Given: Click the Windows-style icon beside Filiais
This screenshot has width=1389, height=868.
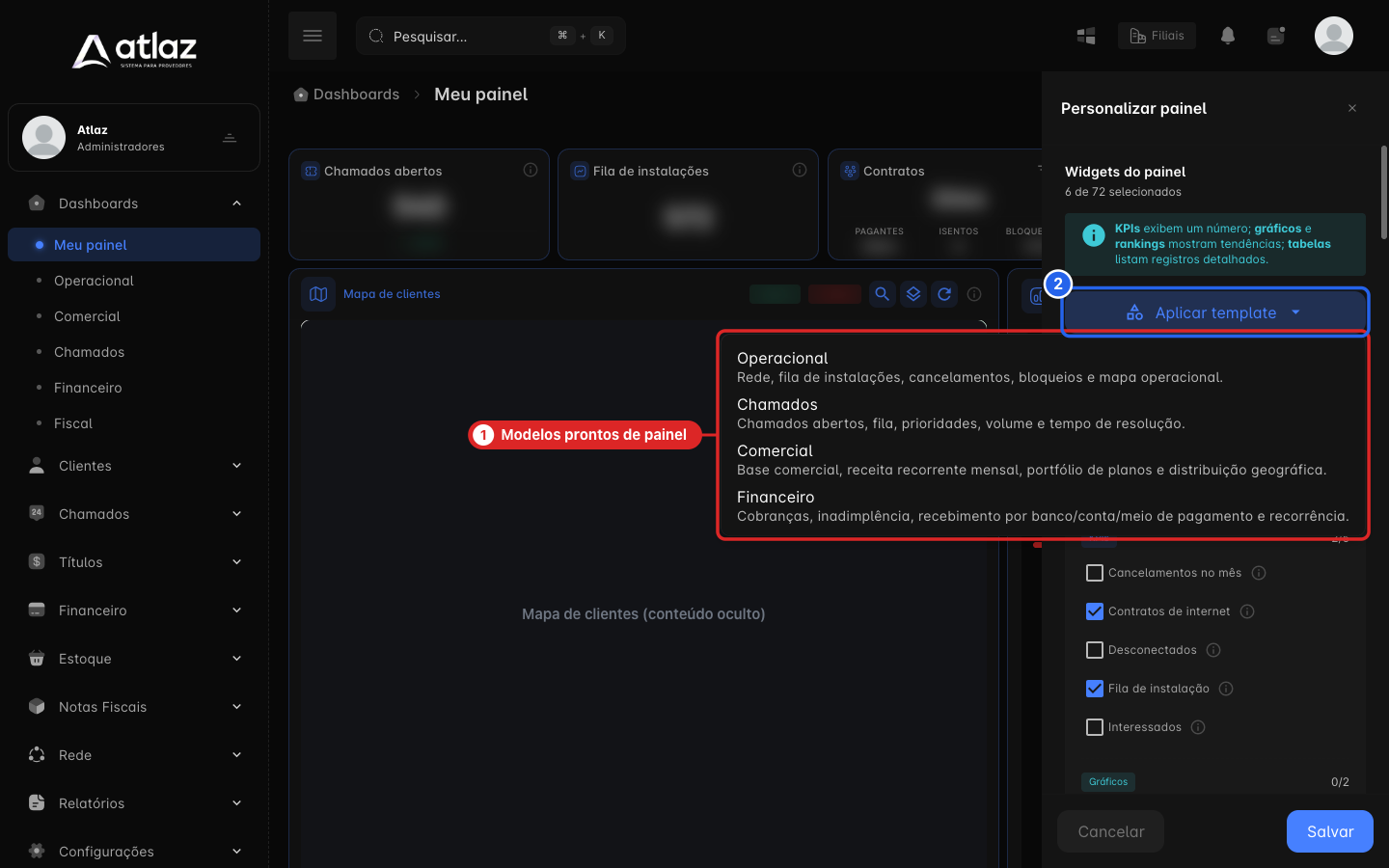Looking at the screenshot, I should click(1086, 36).
